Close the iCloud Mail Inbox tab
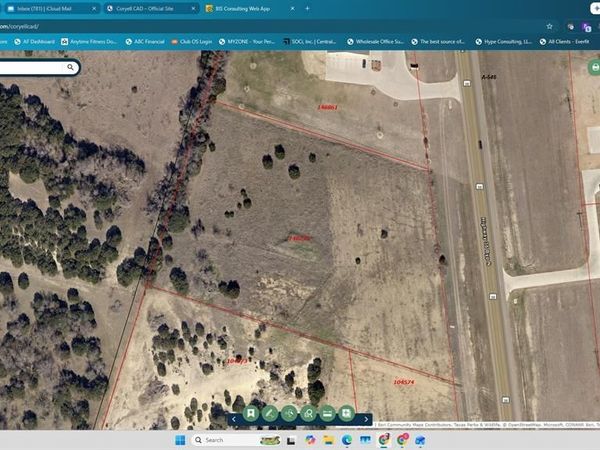600x450 pixels. 94,8
